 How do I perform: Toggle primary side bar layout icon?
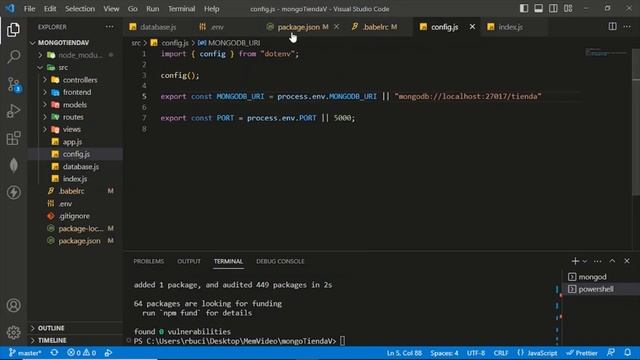[524, 9]
